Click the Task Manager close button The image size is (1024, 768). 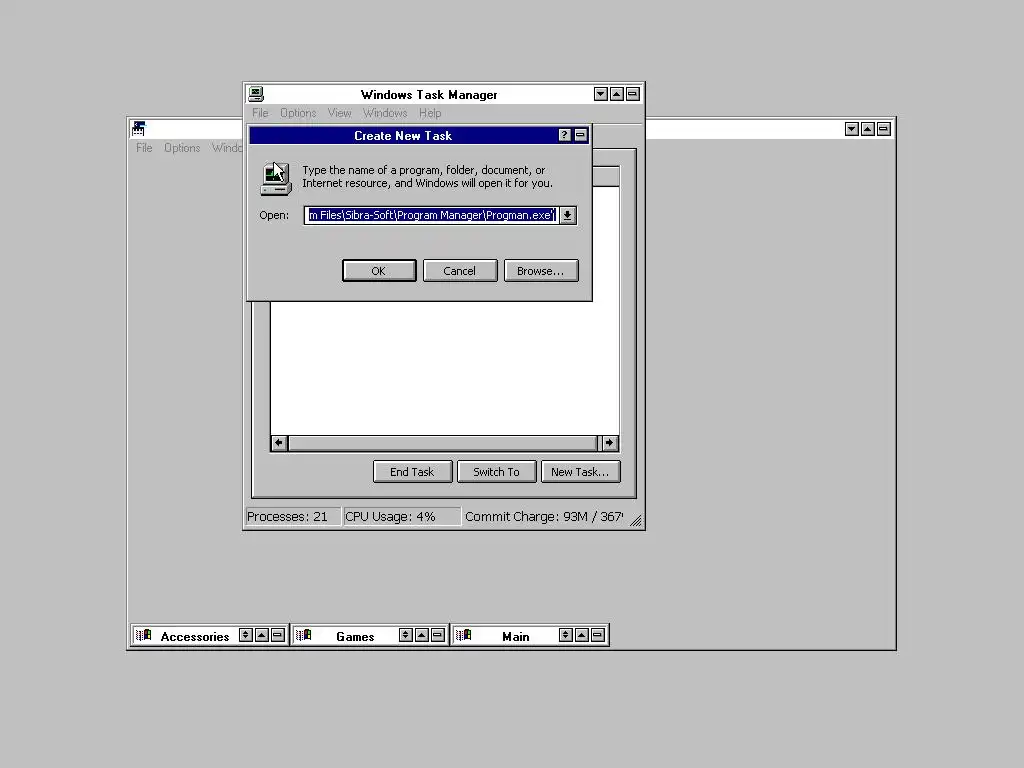click(x=632, y=94)
